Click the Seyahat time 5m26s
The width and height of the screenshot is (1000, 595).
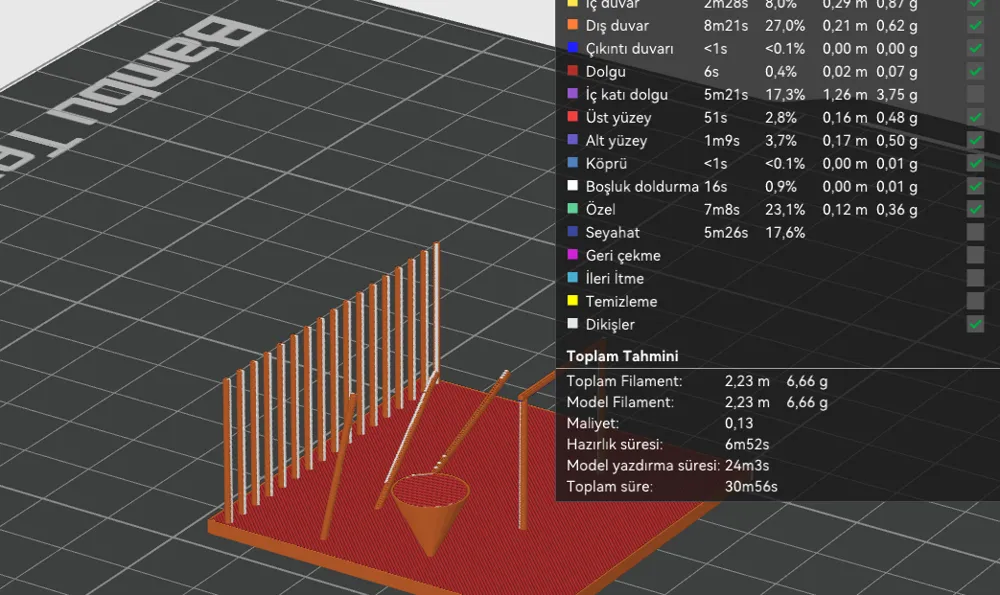725,232
